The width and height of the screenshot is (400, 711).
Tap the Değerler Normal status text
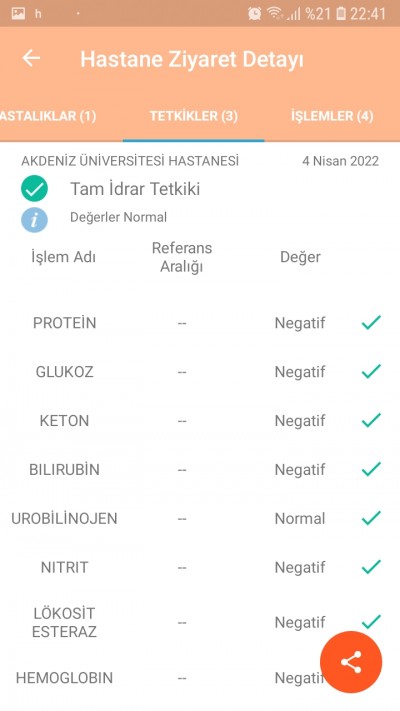118,217
